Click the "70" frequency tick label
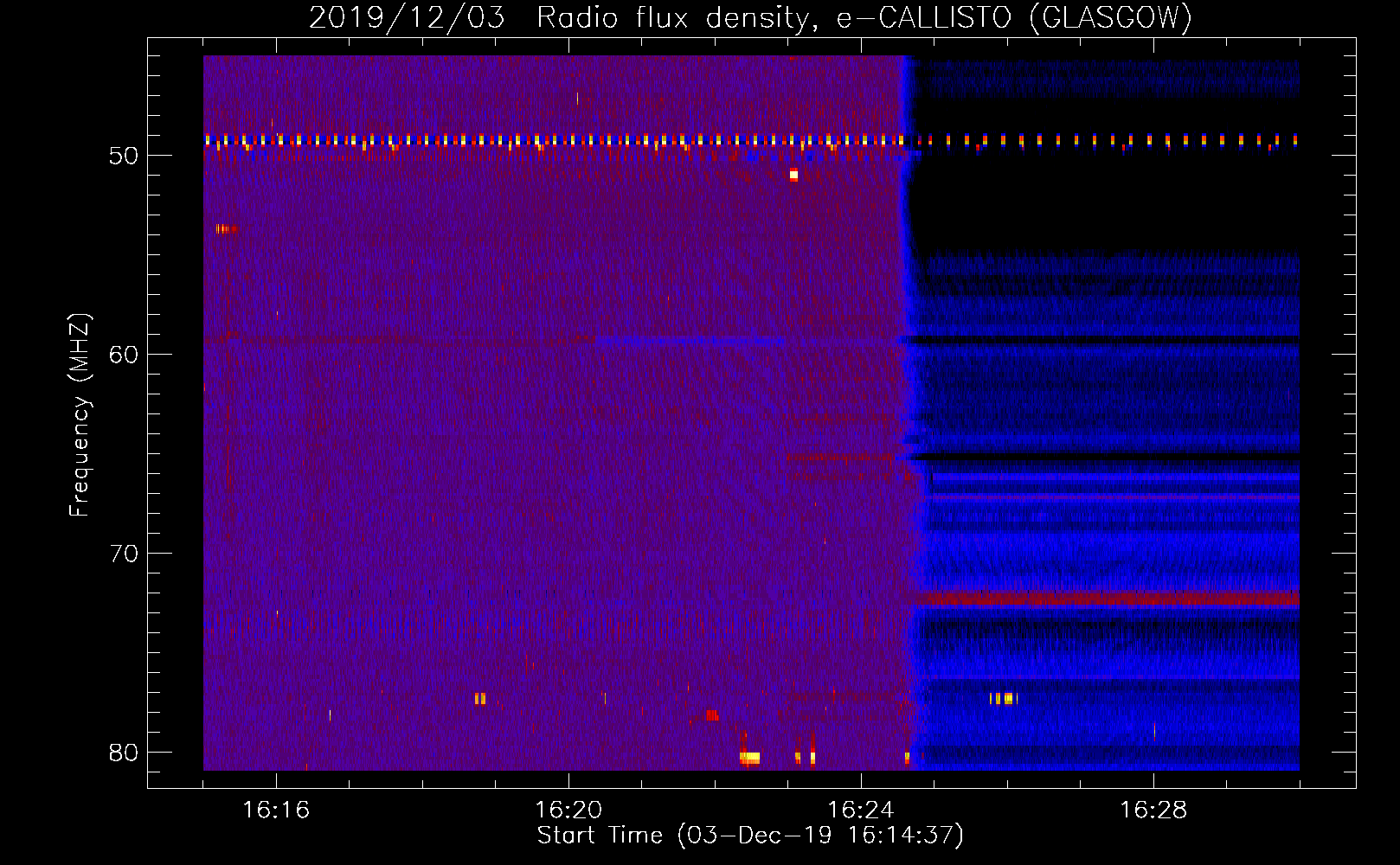This screenshot has height=865, width=1400. click(124, 554)
